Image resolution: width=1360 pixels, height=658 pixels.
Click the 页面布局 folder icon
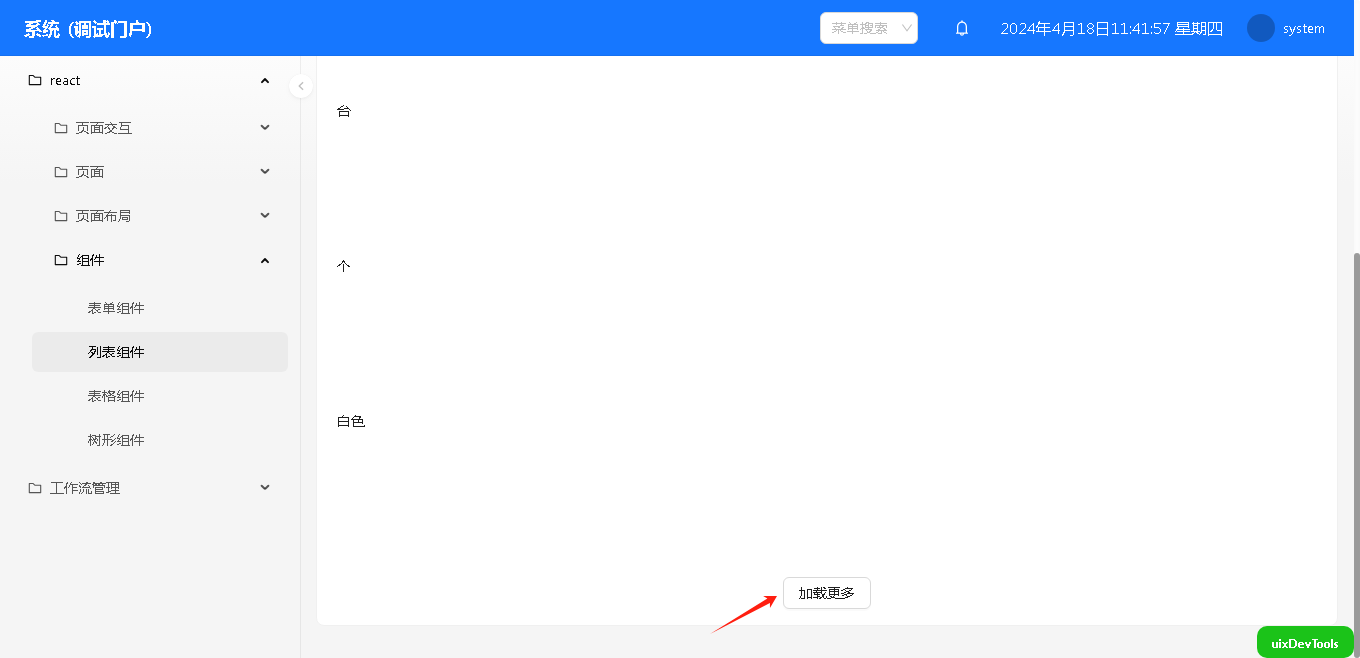(x=61, y=216)
